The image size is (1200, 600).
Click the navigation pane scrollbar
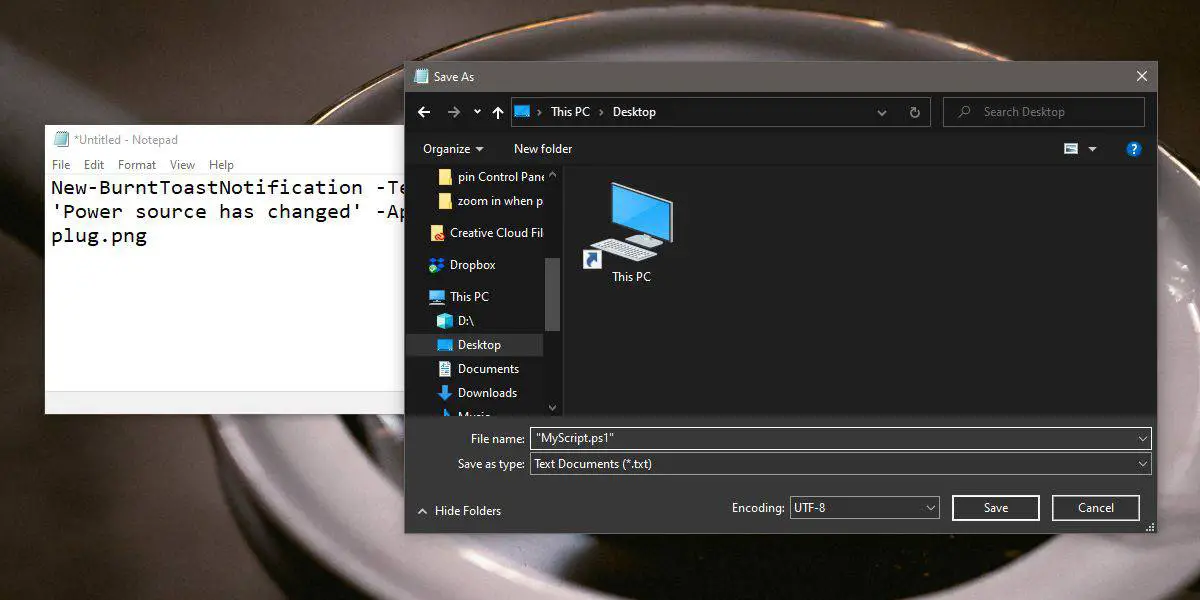click(553, 294)
